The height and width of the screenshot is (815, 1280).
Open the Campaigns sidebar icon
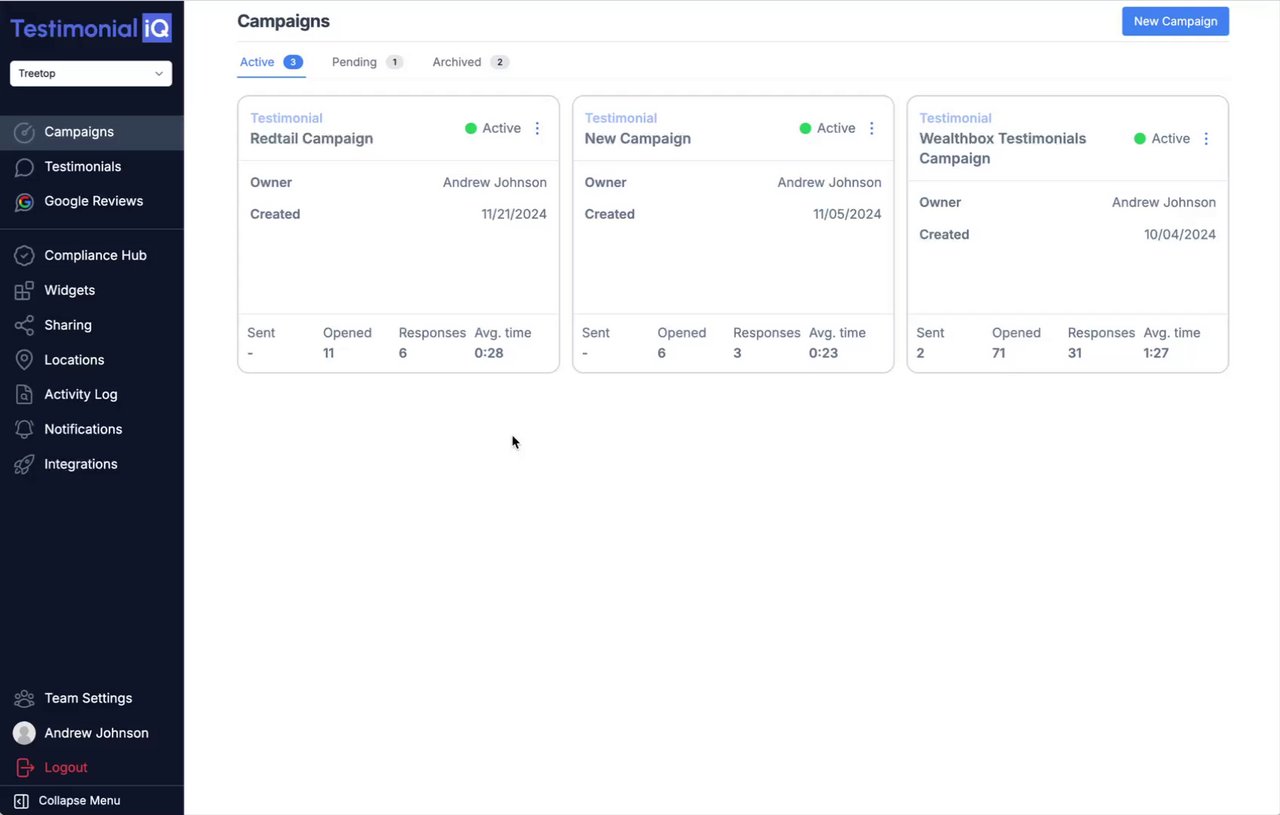(24, 132)
